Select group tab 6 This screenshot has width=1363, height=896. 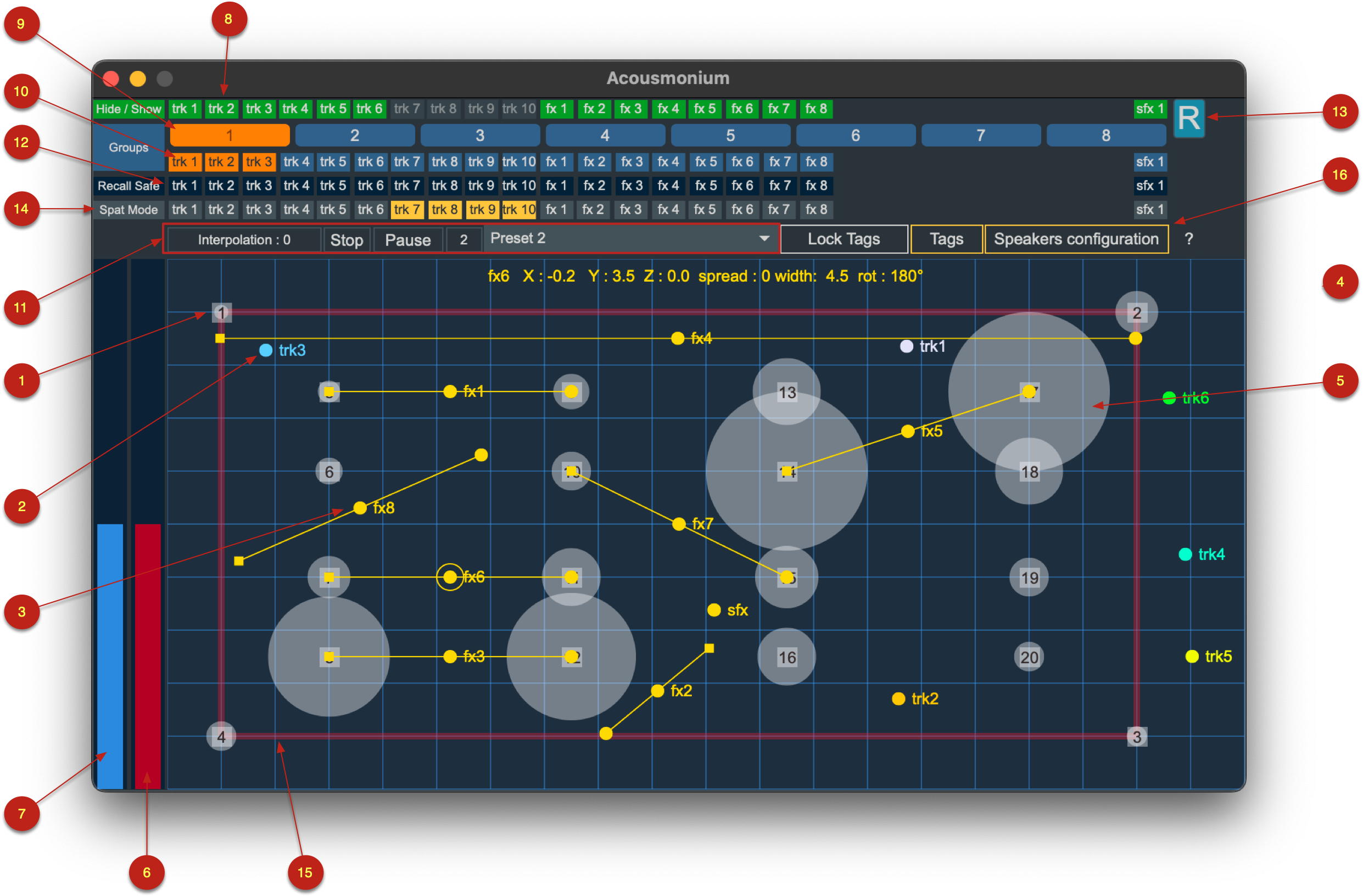tap(856, 136)
